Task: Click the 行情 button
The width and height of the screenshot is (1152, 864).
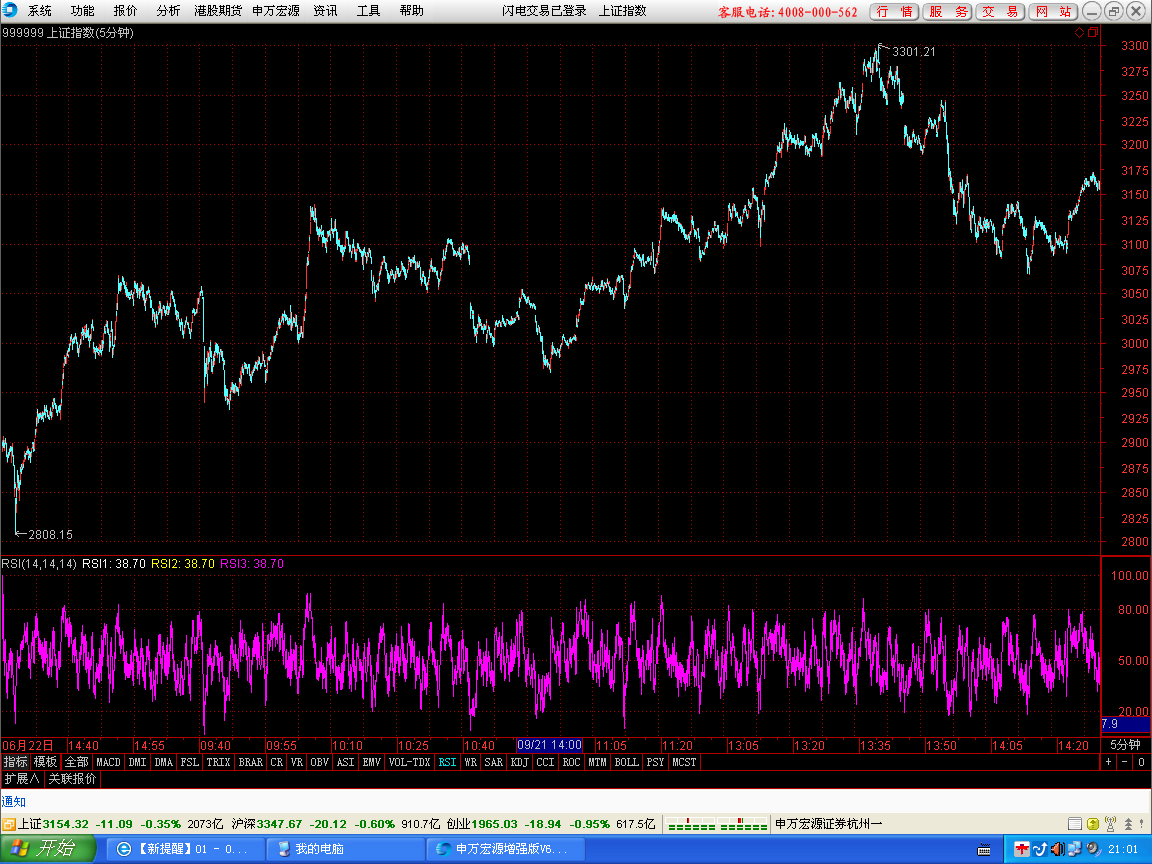Action: pos(894,12)
